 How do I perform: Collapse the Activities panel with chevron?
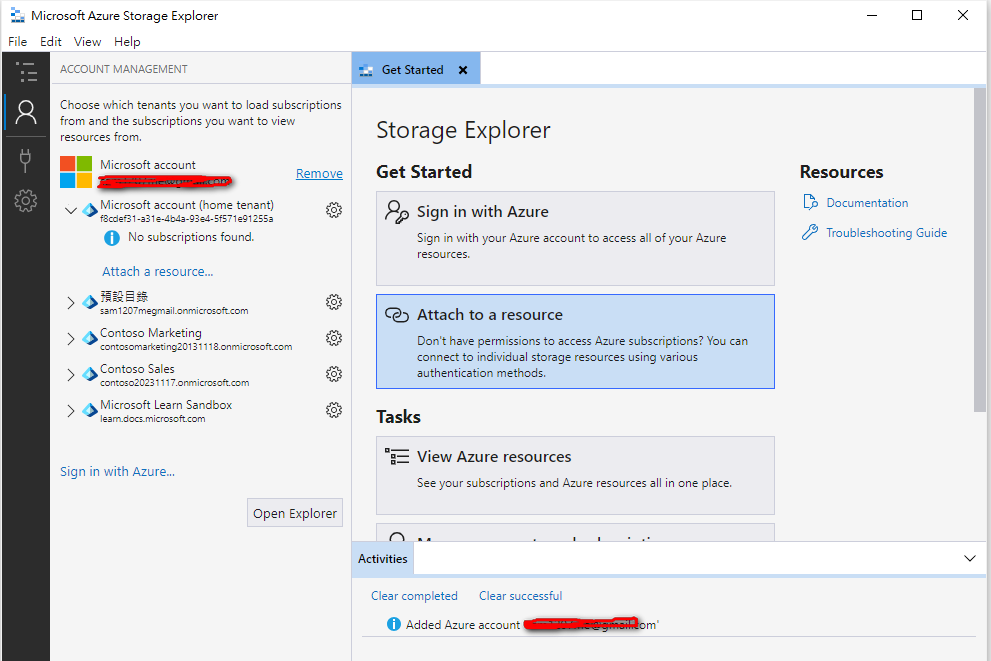point(970,559)
